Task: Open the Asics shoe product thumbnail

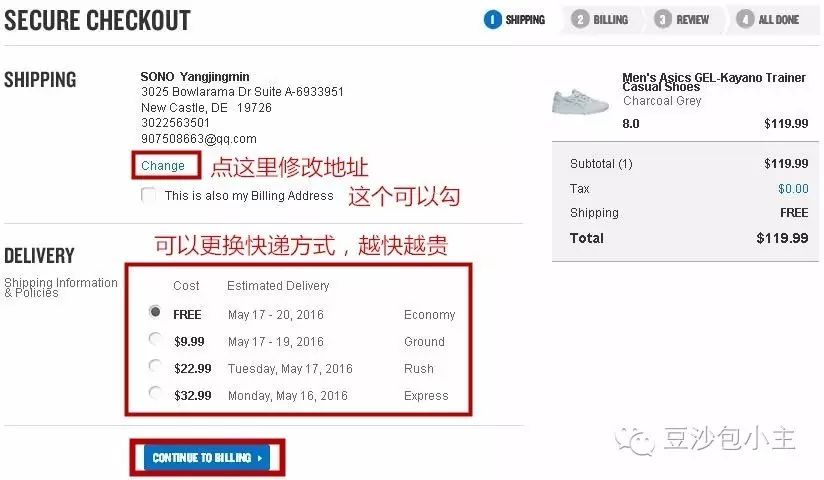Action: 580,101
